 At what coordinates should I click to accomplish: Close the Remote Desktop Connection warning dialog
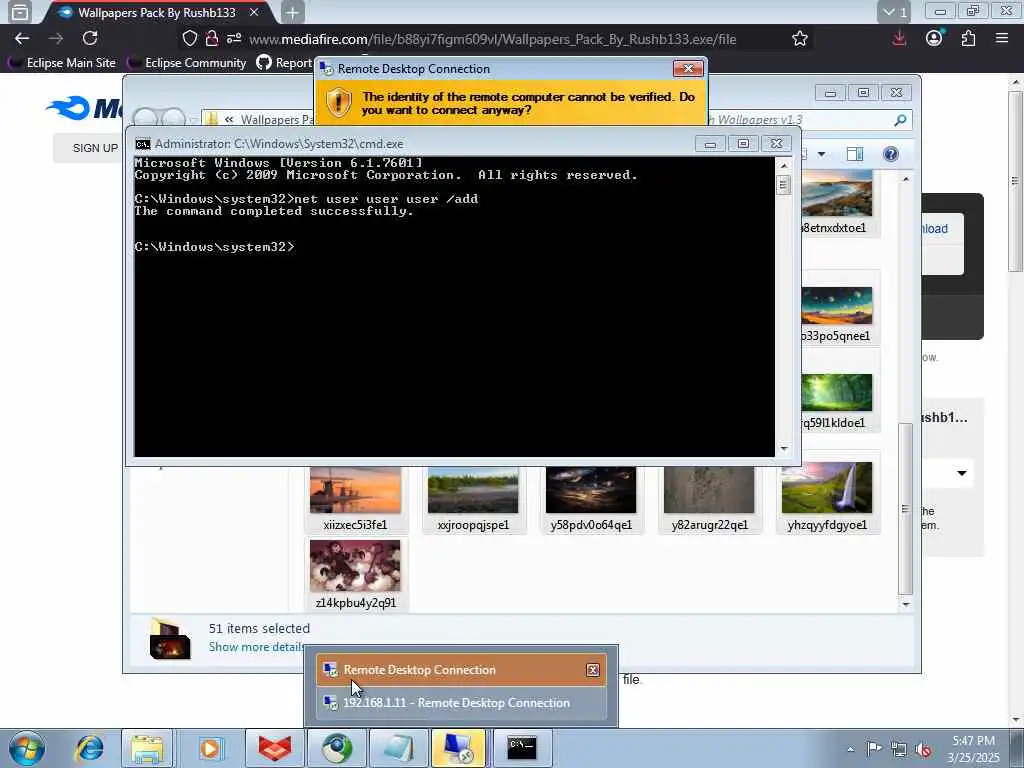coord(688,69)
